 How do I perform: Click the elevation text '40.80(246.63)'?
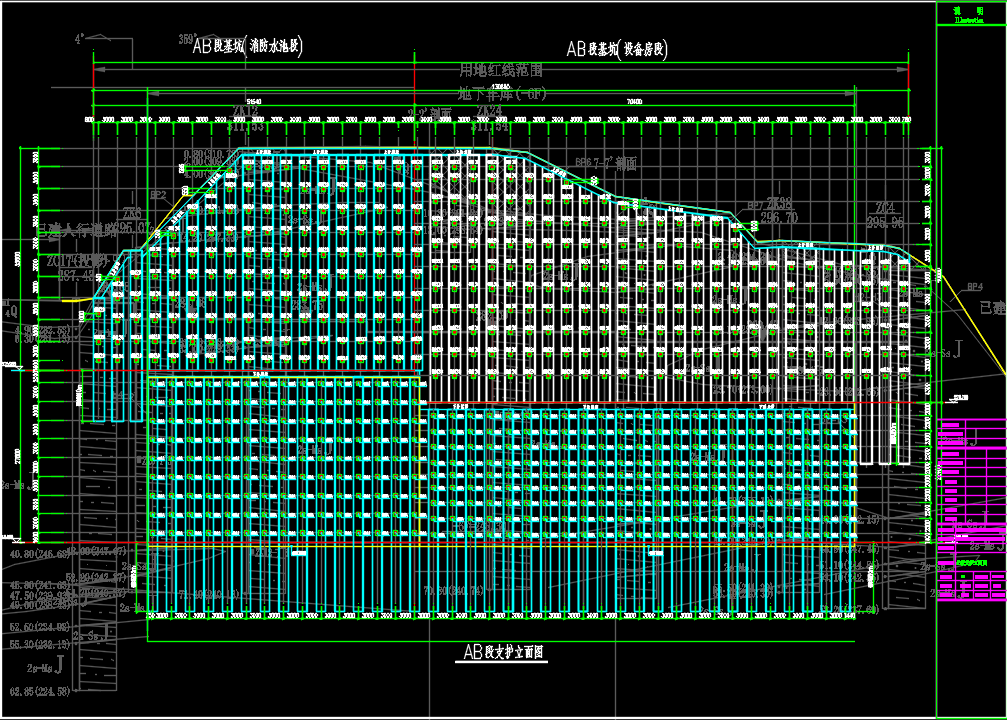pyautogui.click(x=40, y=554)
